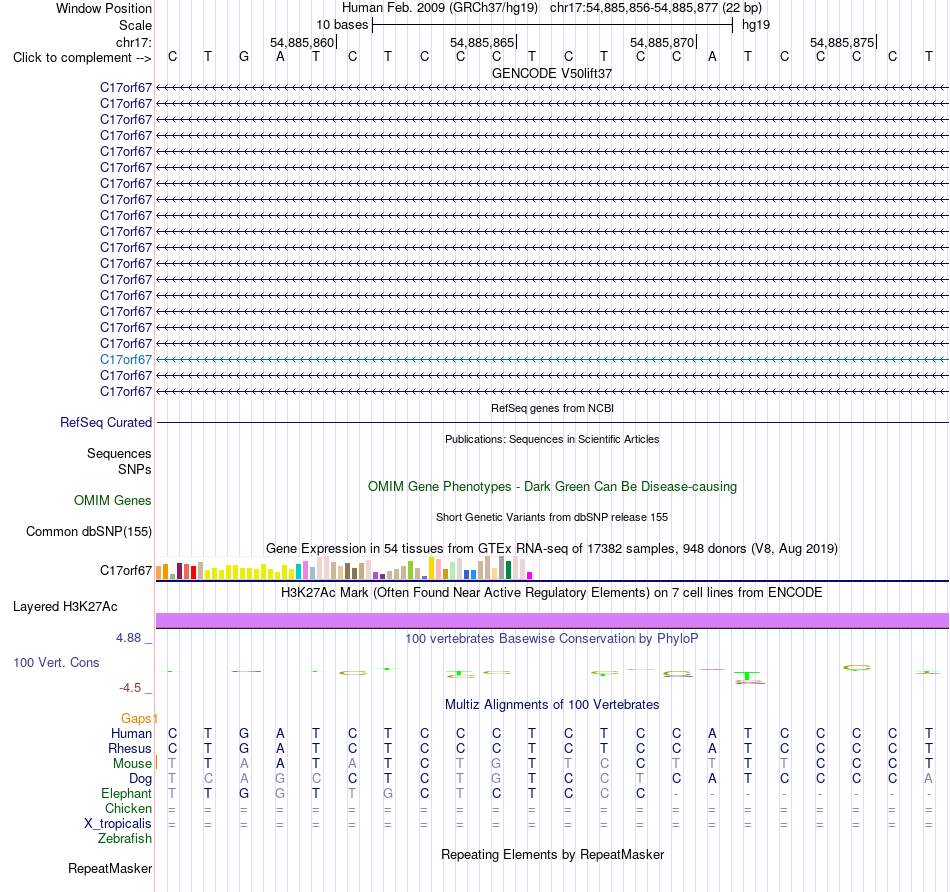The width and height of the screenshot is (950, 892).
Task: Open 'Repeating Elements by RepeatMasker' track title
Action: tap(552, 855)
